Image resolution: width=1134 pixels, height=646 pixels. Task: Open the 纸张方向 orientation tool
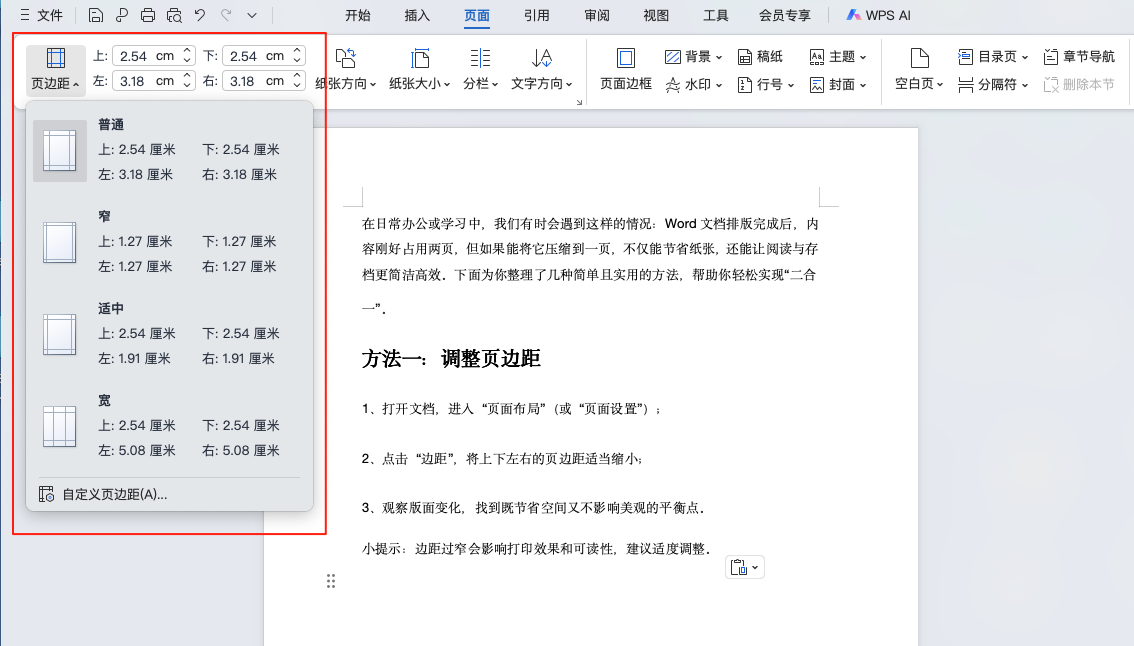pos(346,68)
